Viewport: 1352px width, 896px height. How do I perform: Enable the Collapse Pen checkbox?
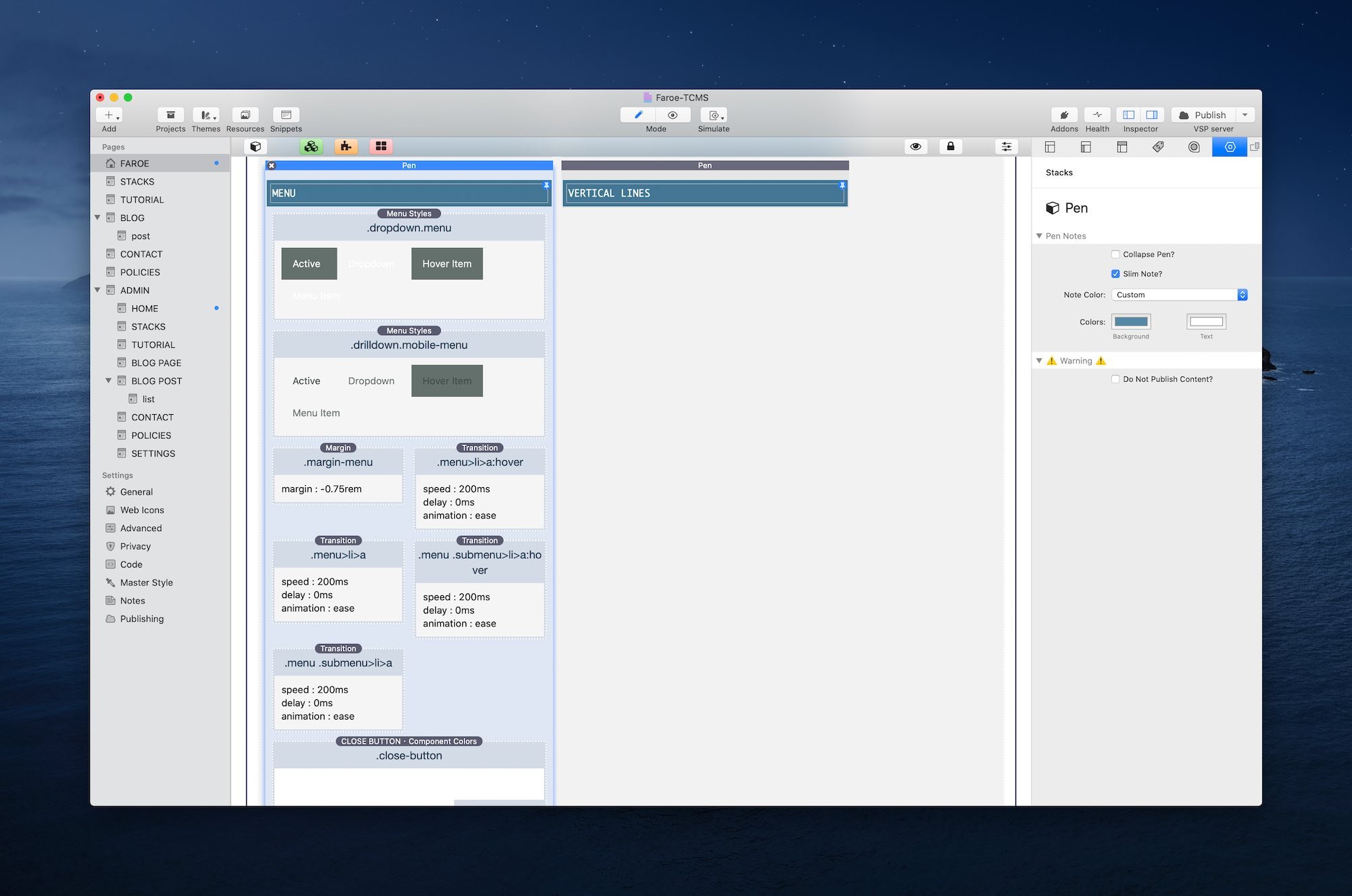pos(1115,255)
